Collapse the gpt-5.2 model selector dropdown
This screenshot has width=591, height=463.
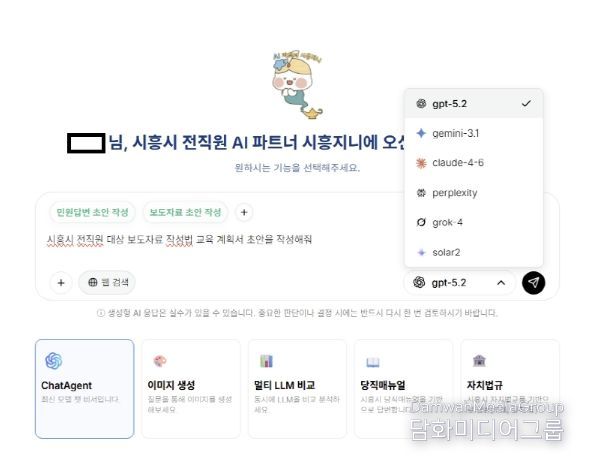coord(459,282)
